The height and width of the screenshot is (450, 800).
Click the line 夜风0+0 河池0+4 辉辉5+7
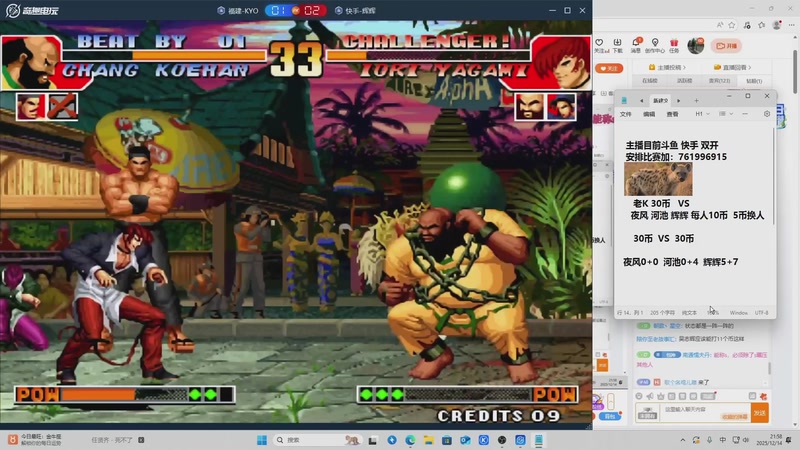click(x=680, y=262)
